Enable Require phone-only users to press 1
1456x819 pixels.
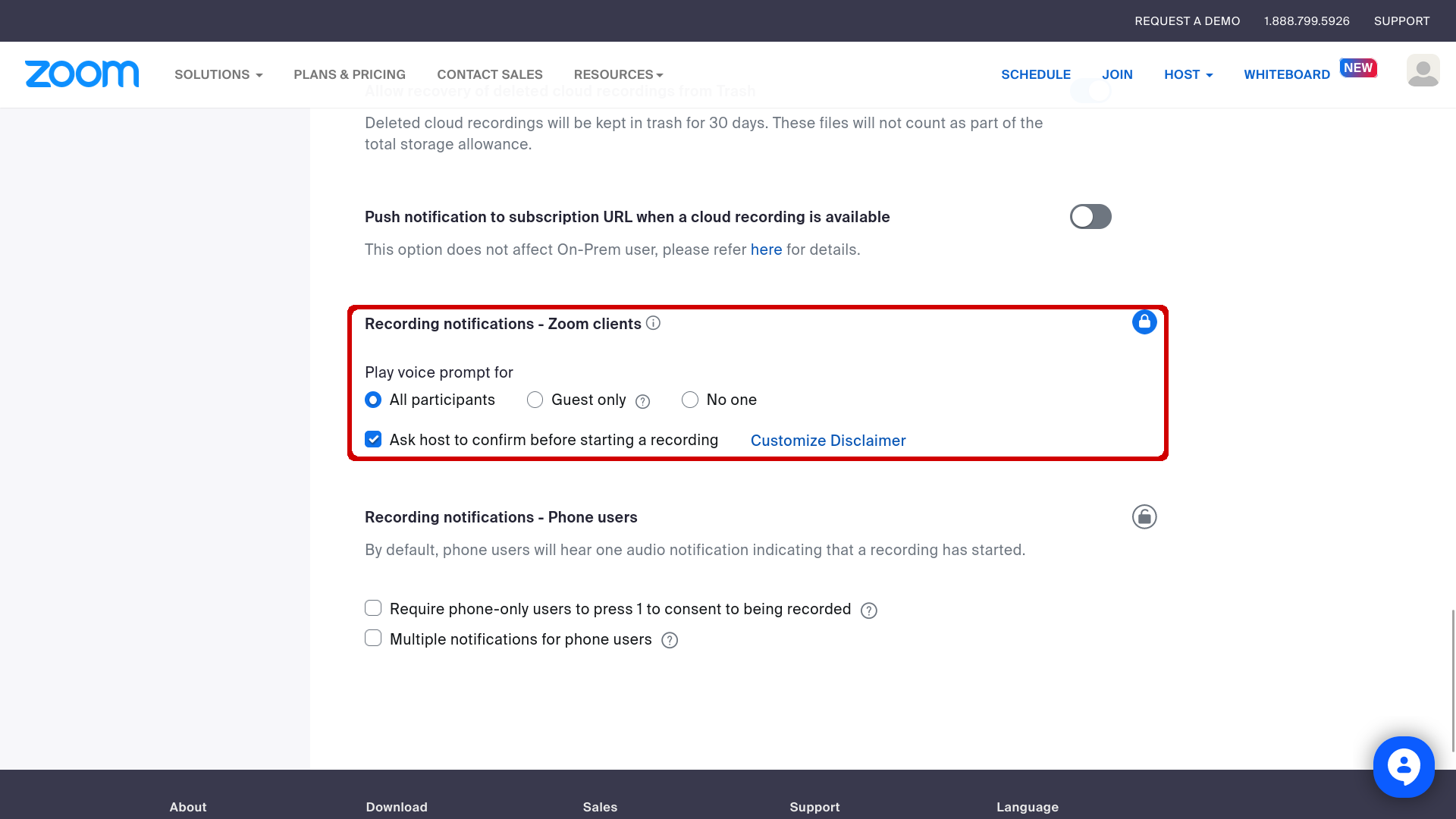373,608
